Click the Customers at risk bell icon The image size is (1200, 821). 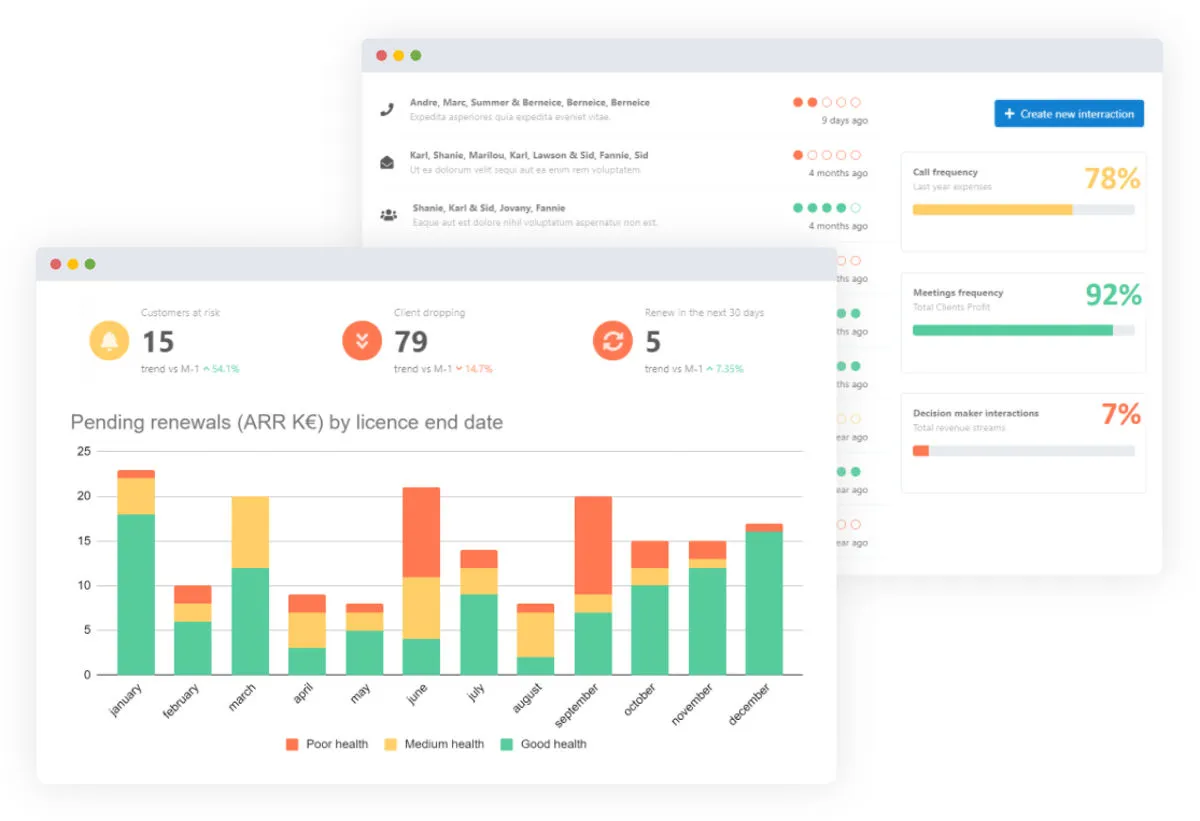(109, 341)
